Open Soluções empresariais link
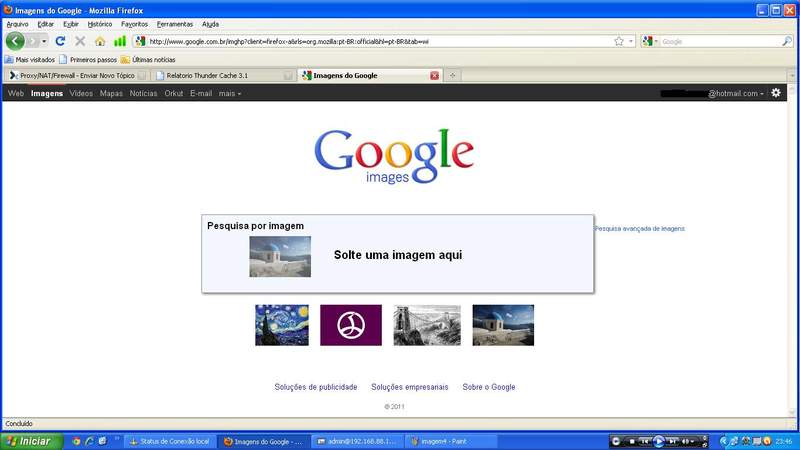This screenshot has width=800, height=450. [x=410, y=387]
